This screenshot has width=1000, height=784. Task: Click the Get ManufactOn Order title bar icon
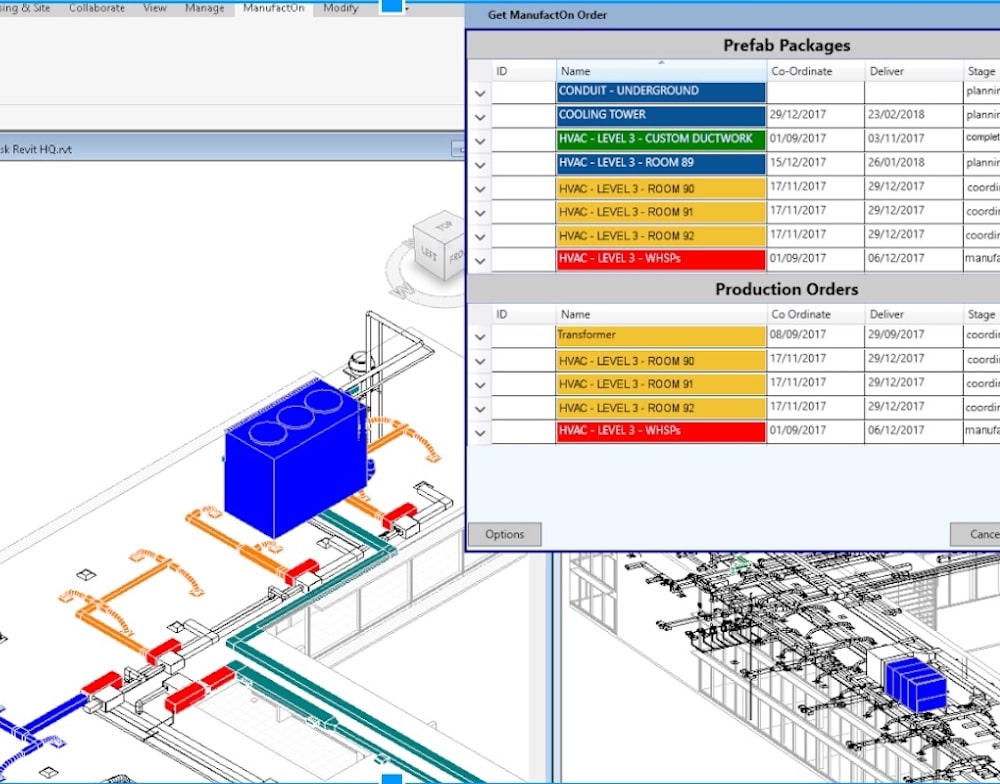pos(473,14)
